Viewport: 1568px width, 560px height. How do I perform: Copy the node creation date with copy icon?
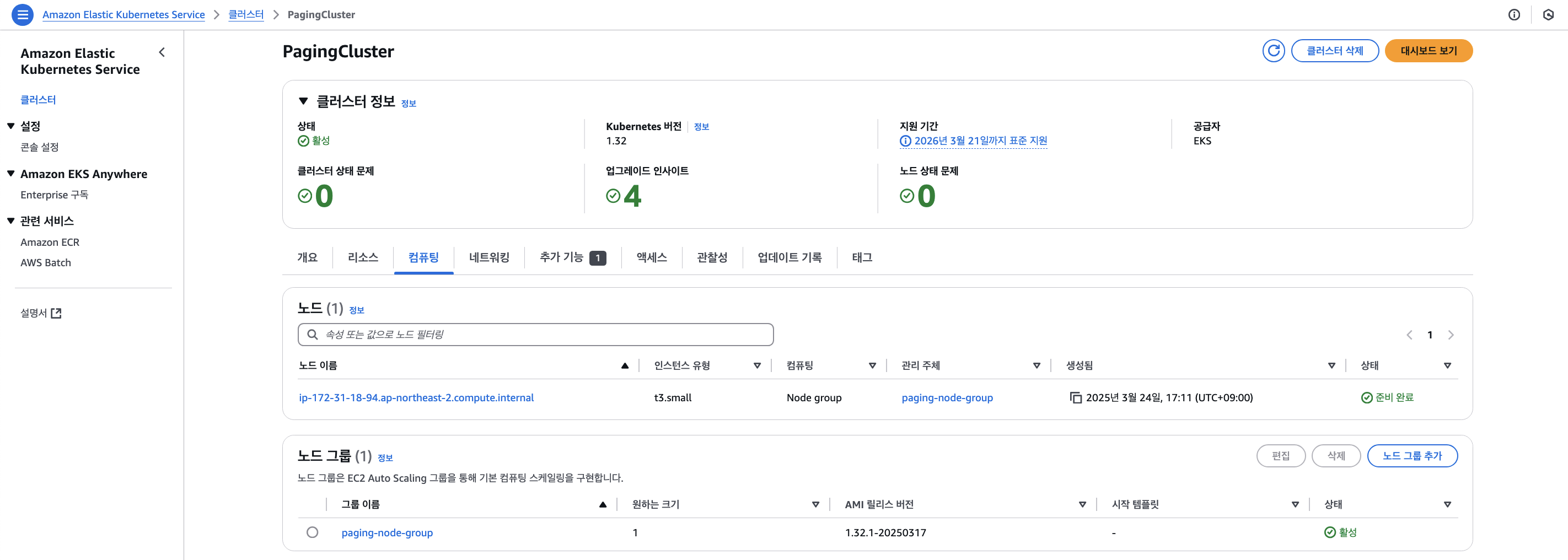[x=1076, y=397]
